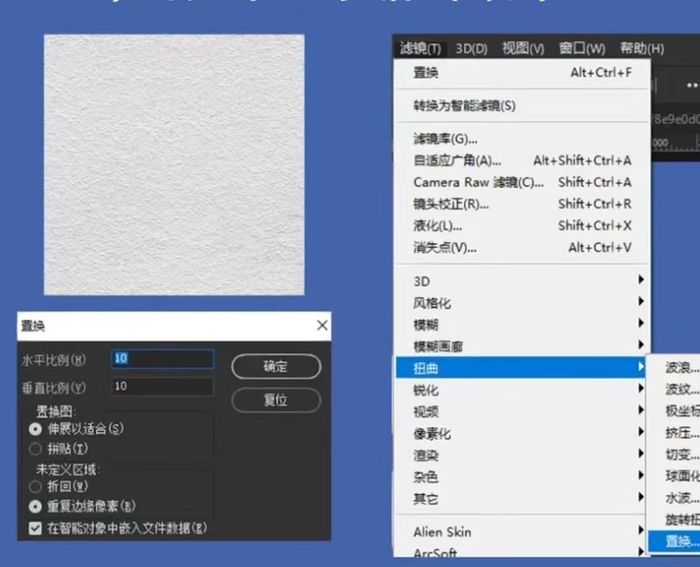Choose the 拼贴 tile radio option
The image size is (700, 567).
(37, 448)
